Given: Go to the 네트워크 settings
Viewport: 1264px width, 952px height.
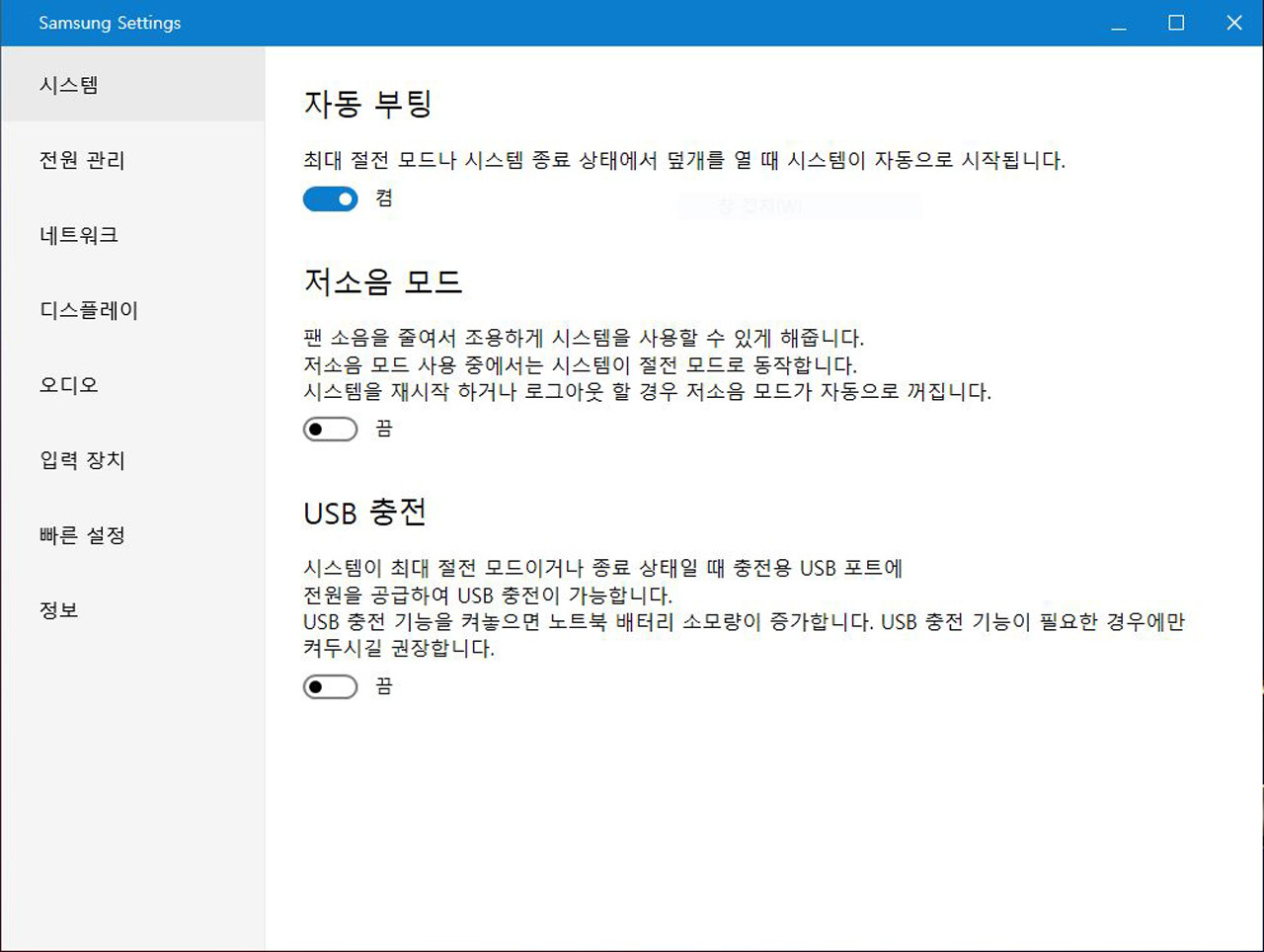Looking at the screenshot, I should [x=79, y=235].
